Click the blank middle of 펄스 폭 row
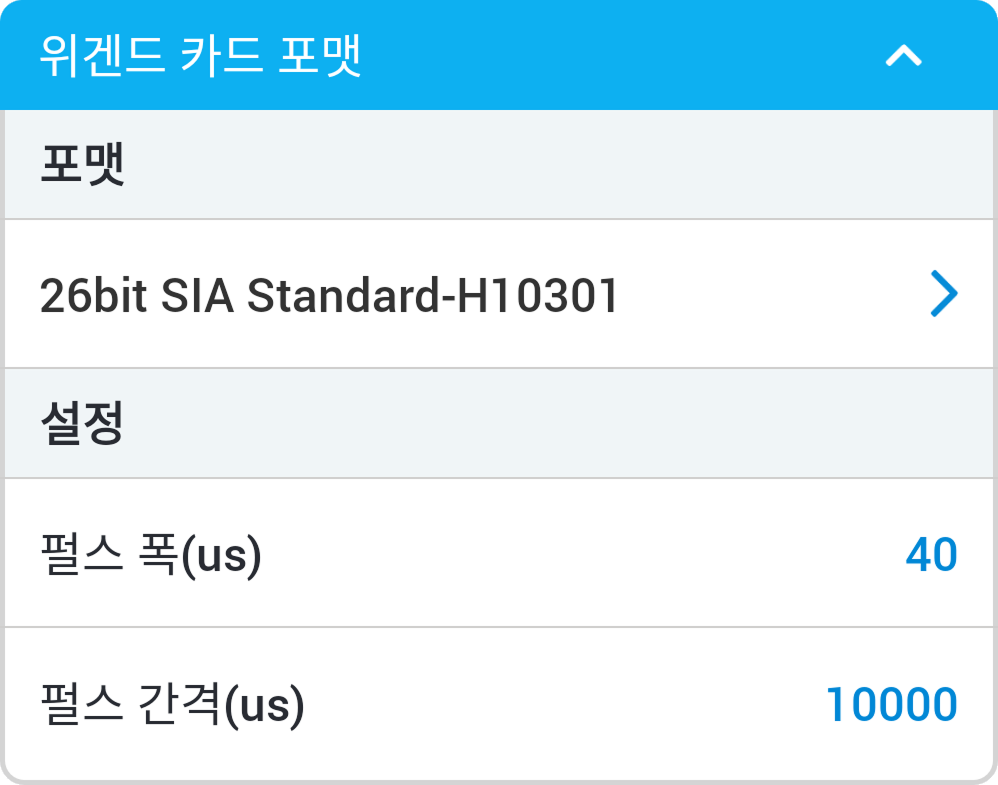The height and width of the screenshot is (785, 998). 580,555
